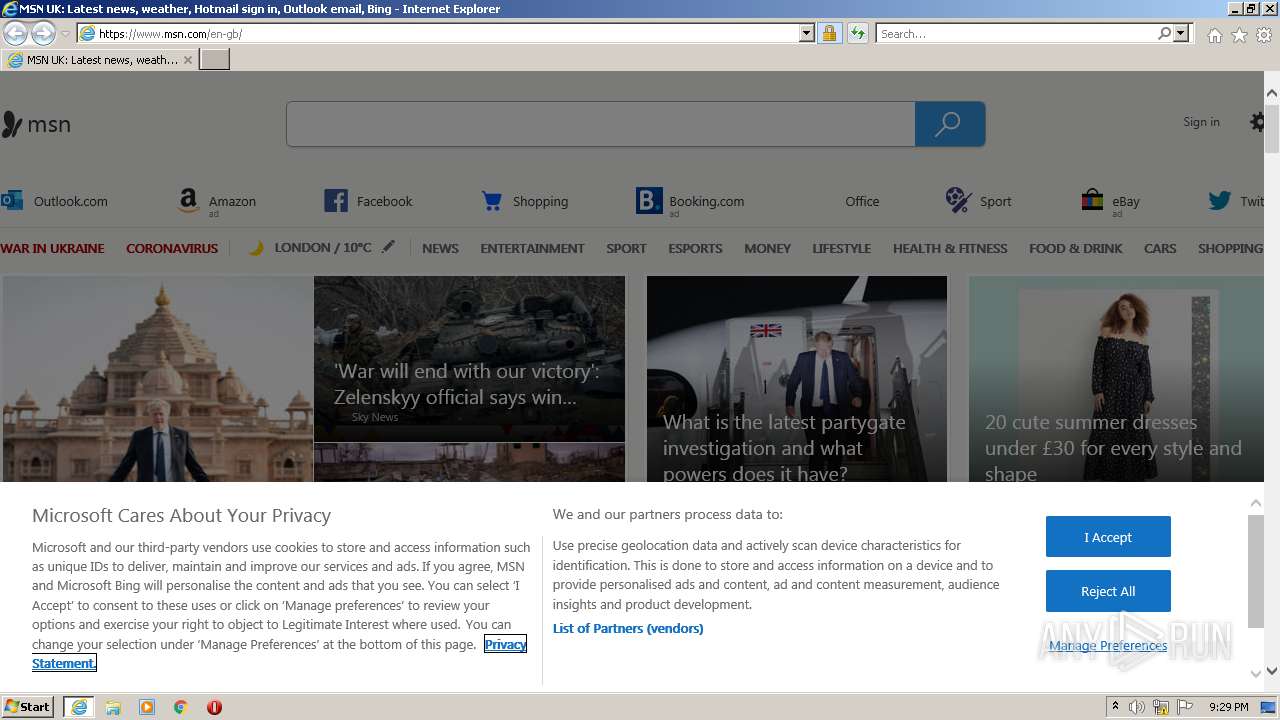The height and width of the screenshot is (720, 1280).
Task: Open the LIFESTYLE menu item
Action: click(841, 248)
